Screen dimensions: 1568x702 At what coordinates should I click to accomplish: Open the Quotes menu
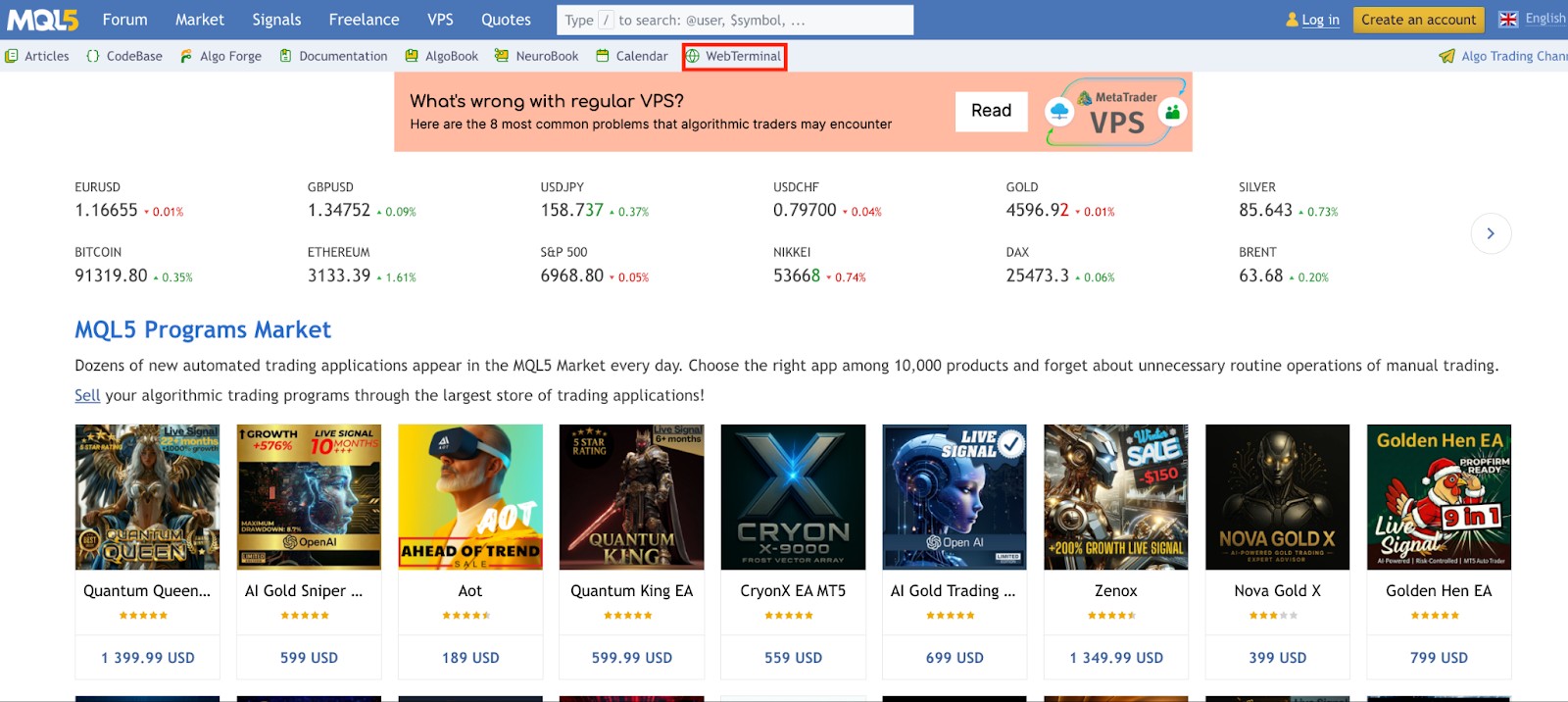(x=506, y=20)
